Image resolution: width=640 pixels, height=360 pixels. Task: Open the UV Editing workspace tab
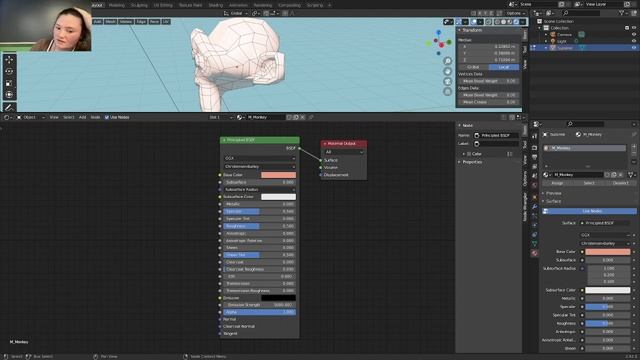coord(163,5)
